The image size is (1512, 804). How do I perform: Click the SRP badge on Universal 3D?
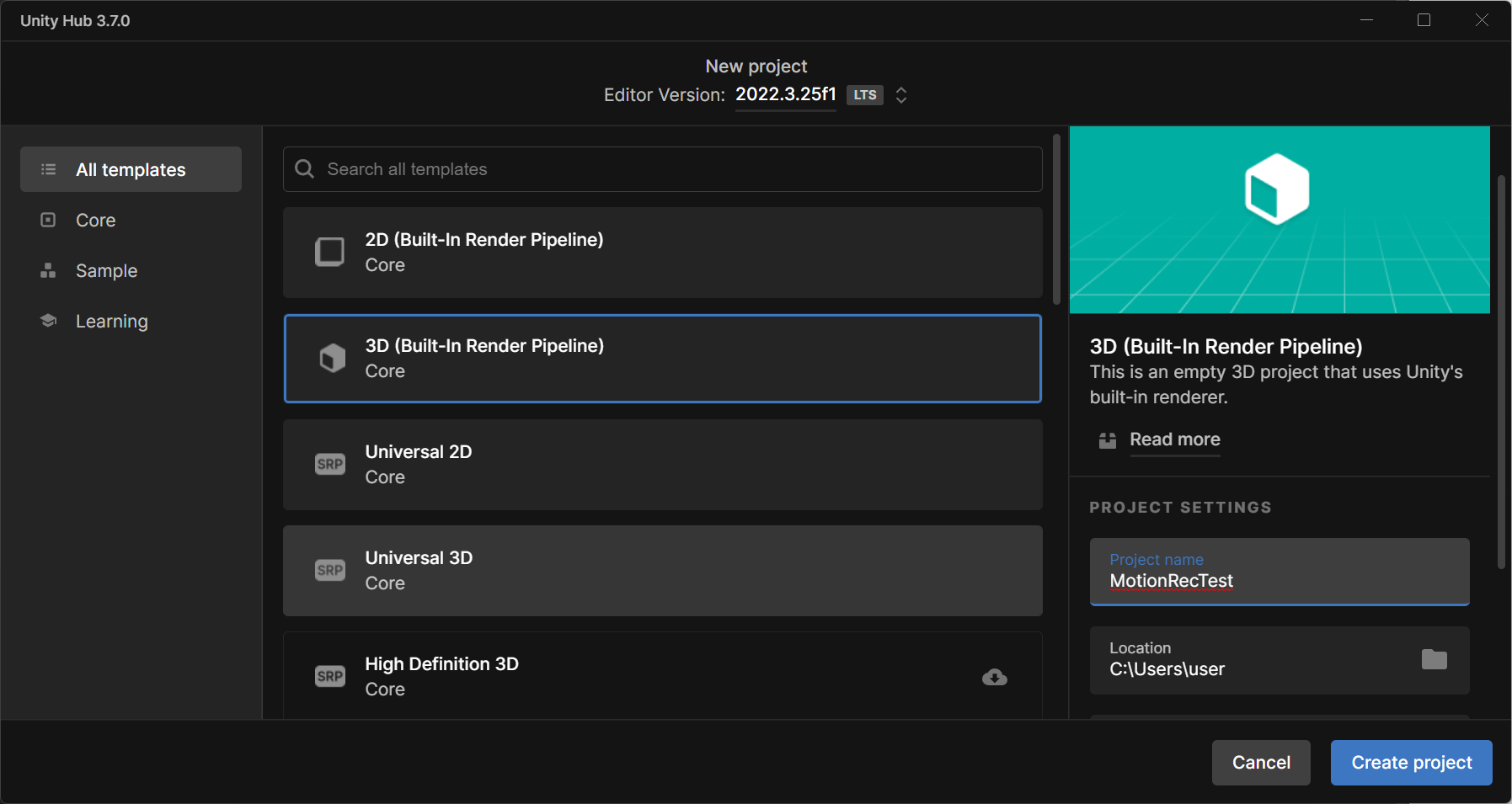[330, 570]
